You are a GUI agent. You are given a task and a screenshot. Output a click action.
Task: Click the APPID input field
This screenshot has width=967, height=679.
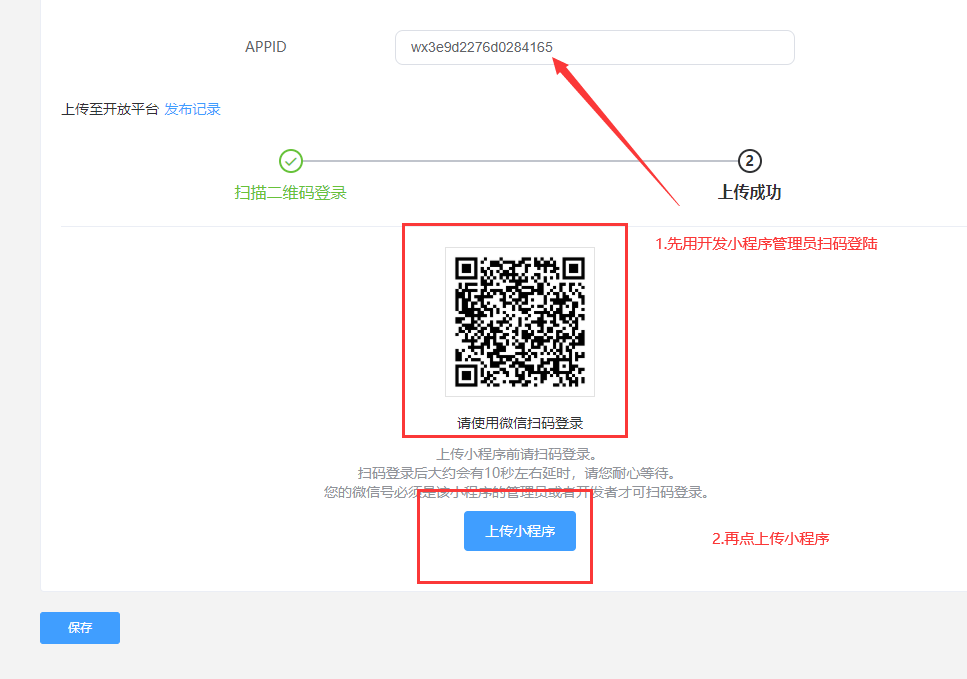(595, 47)
